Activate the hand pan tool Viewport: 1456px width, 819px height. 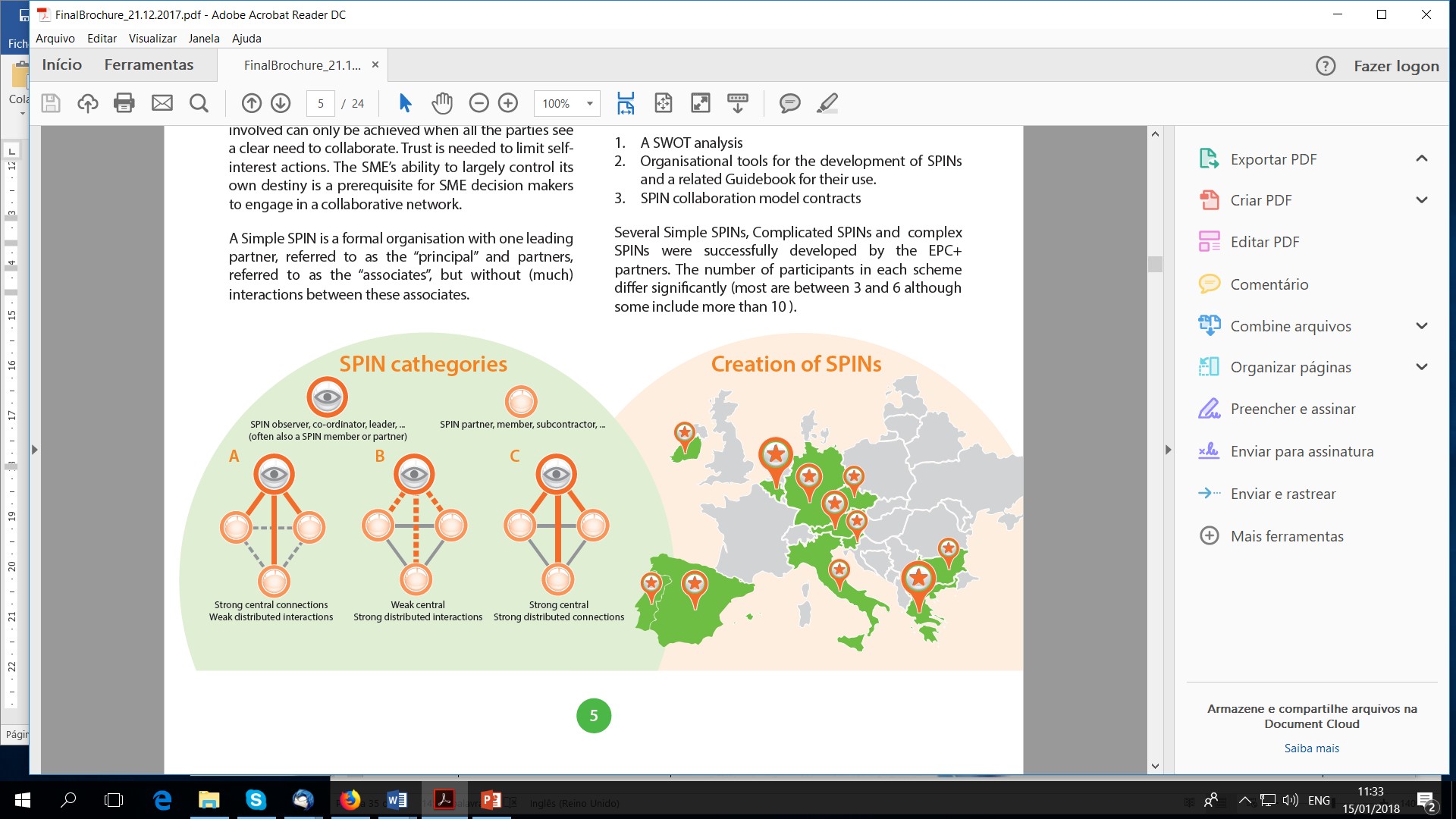click(x=442, y=103)
